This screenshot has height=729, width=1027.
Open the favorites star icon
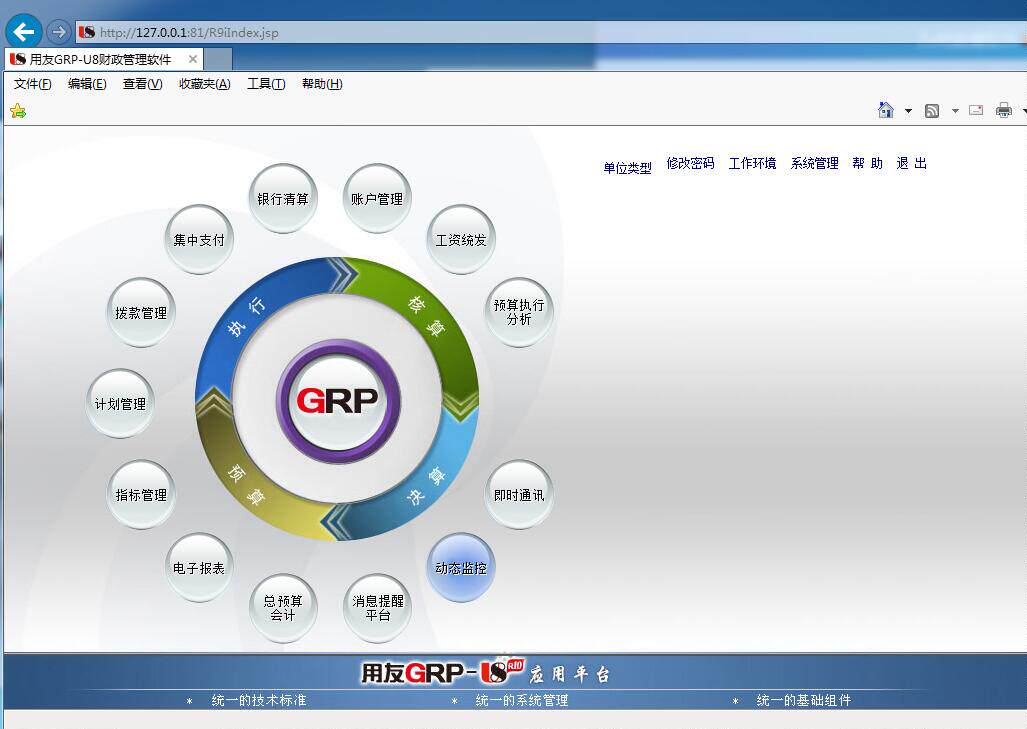[x=18, y=111]
